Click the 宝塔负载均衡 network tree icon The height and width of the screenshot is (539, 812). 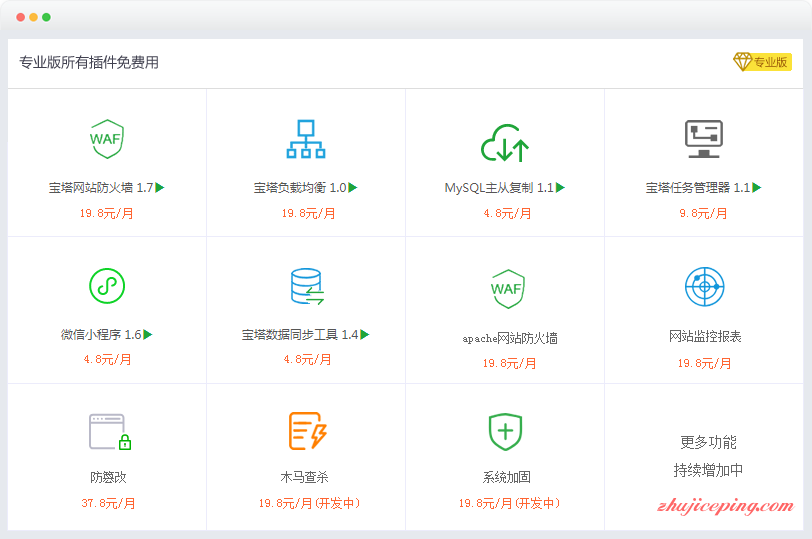coord(306,139)
